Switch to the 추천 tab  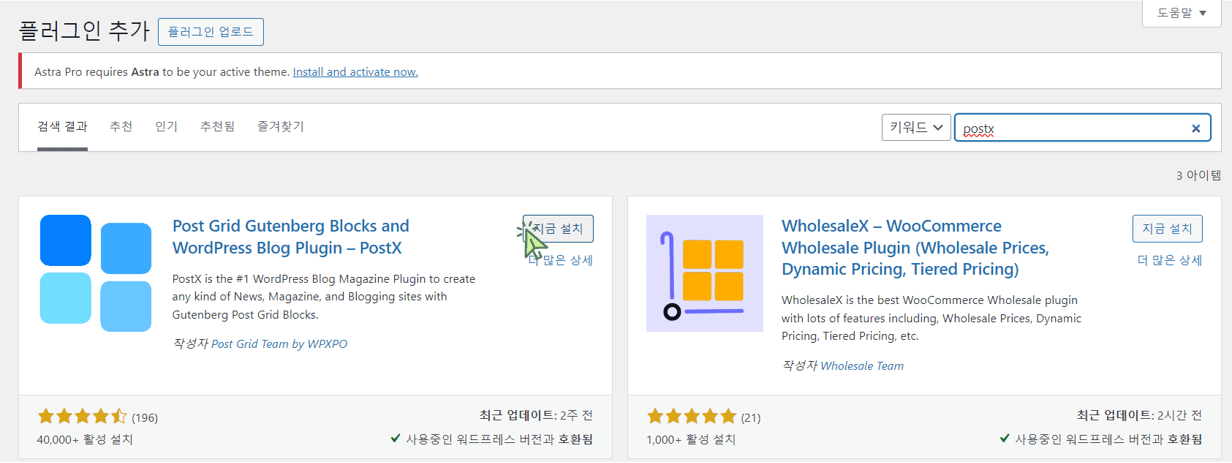coord(121,127)
